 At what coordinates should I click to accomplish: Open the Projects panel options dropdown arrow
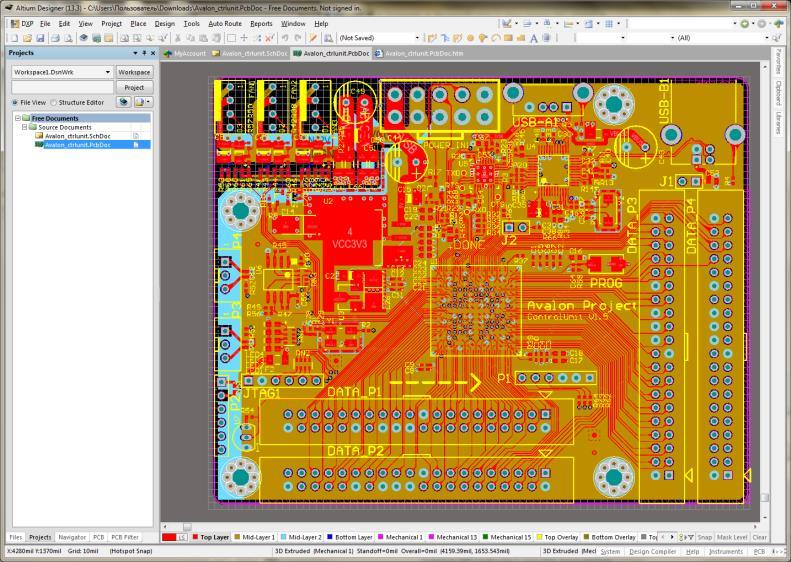pos(135,53)
